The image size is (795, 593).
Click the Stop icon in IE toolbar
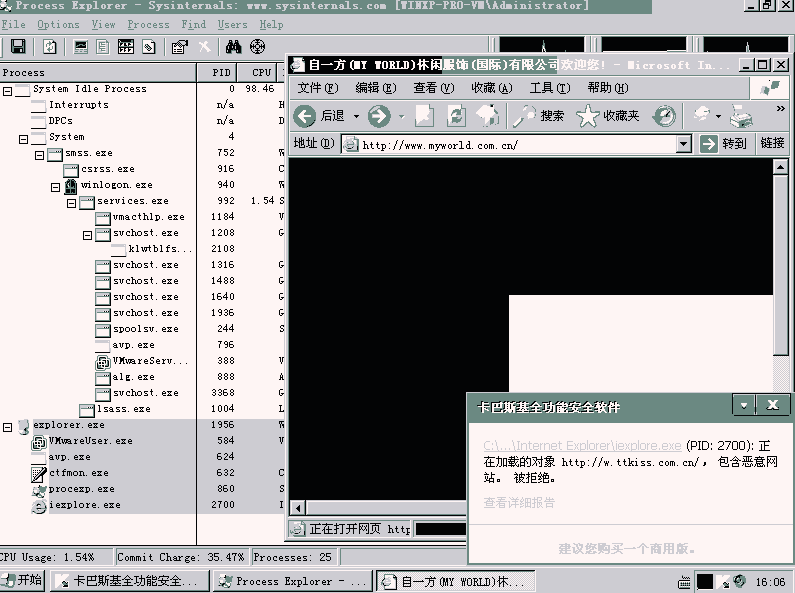point(424,116)
